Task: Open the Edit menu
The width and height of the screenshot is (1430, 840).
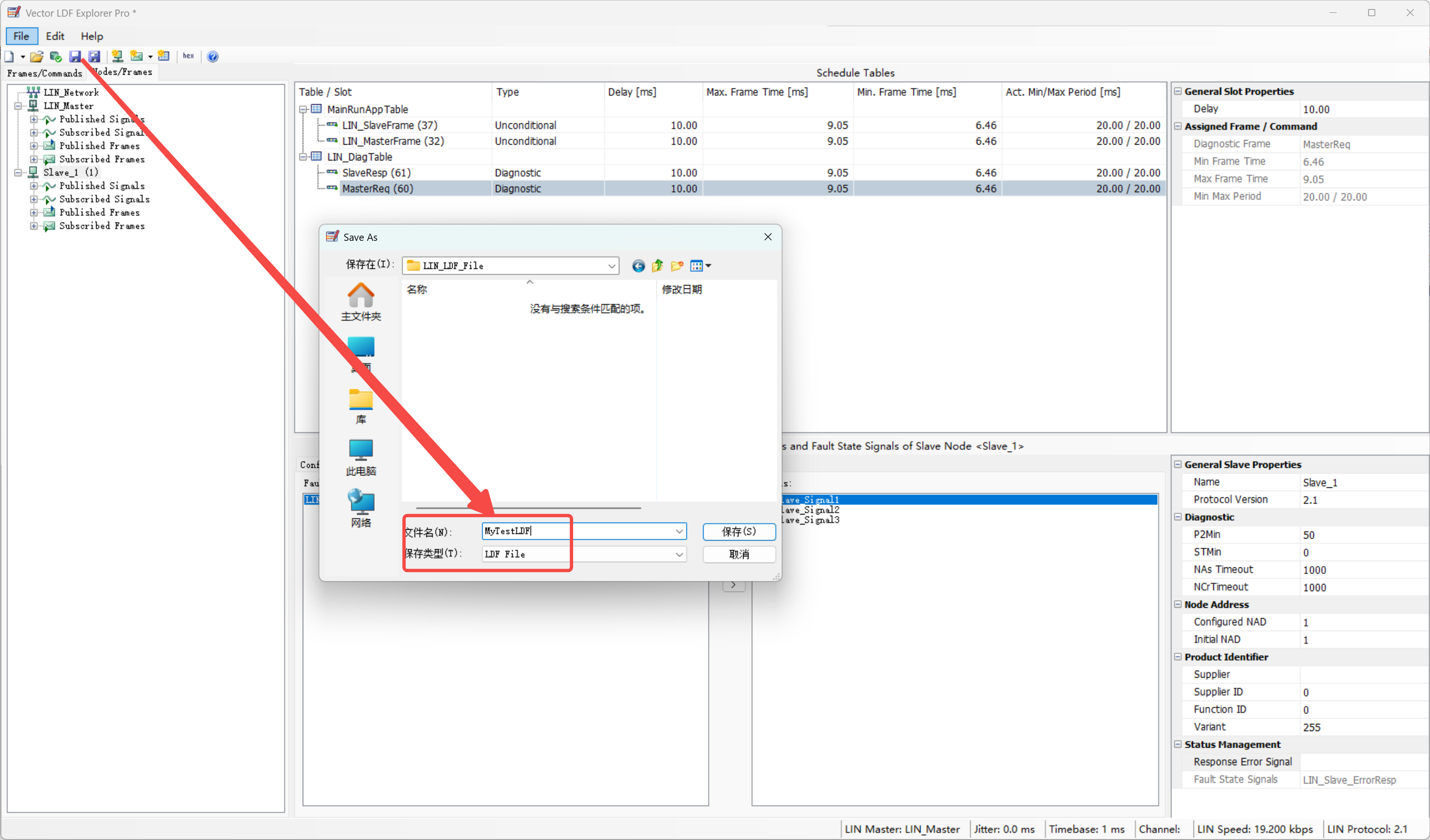Action: coord(55,36)
